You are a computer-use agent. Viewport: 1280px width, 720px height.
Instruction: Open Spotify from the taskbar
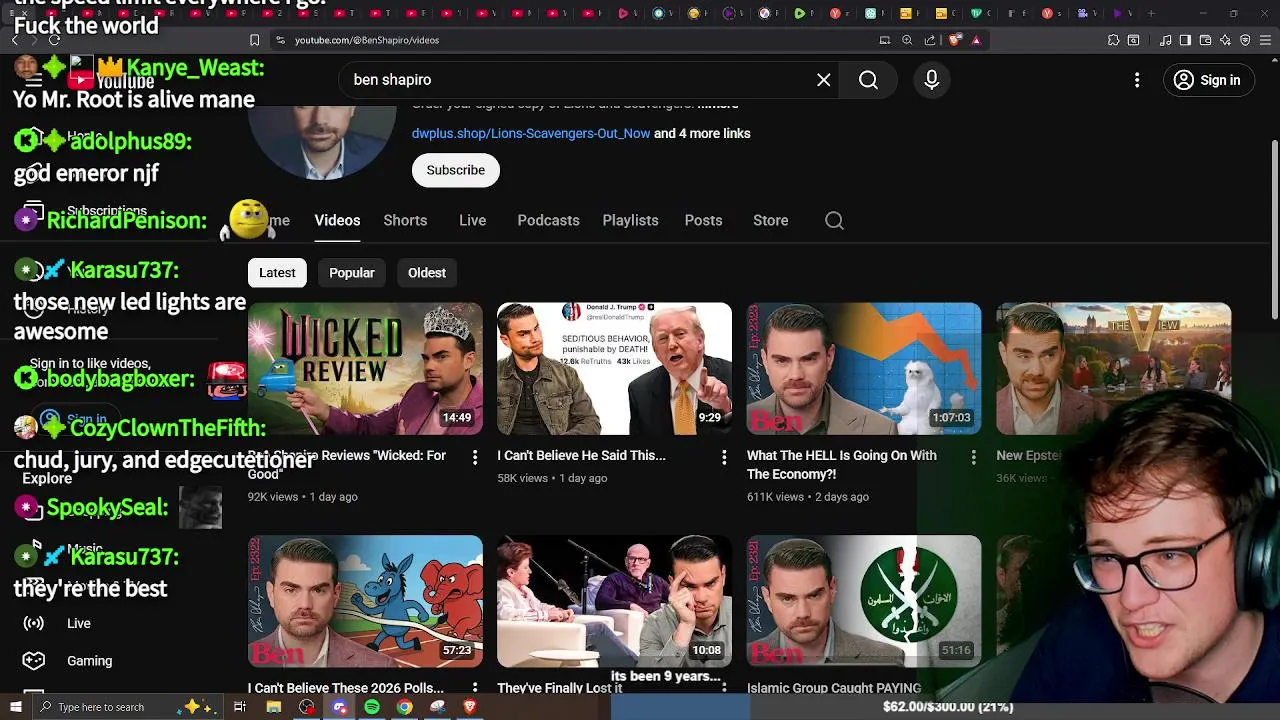372,707
